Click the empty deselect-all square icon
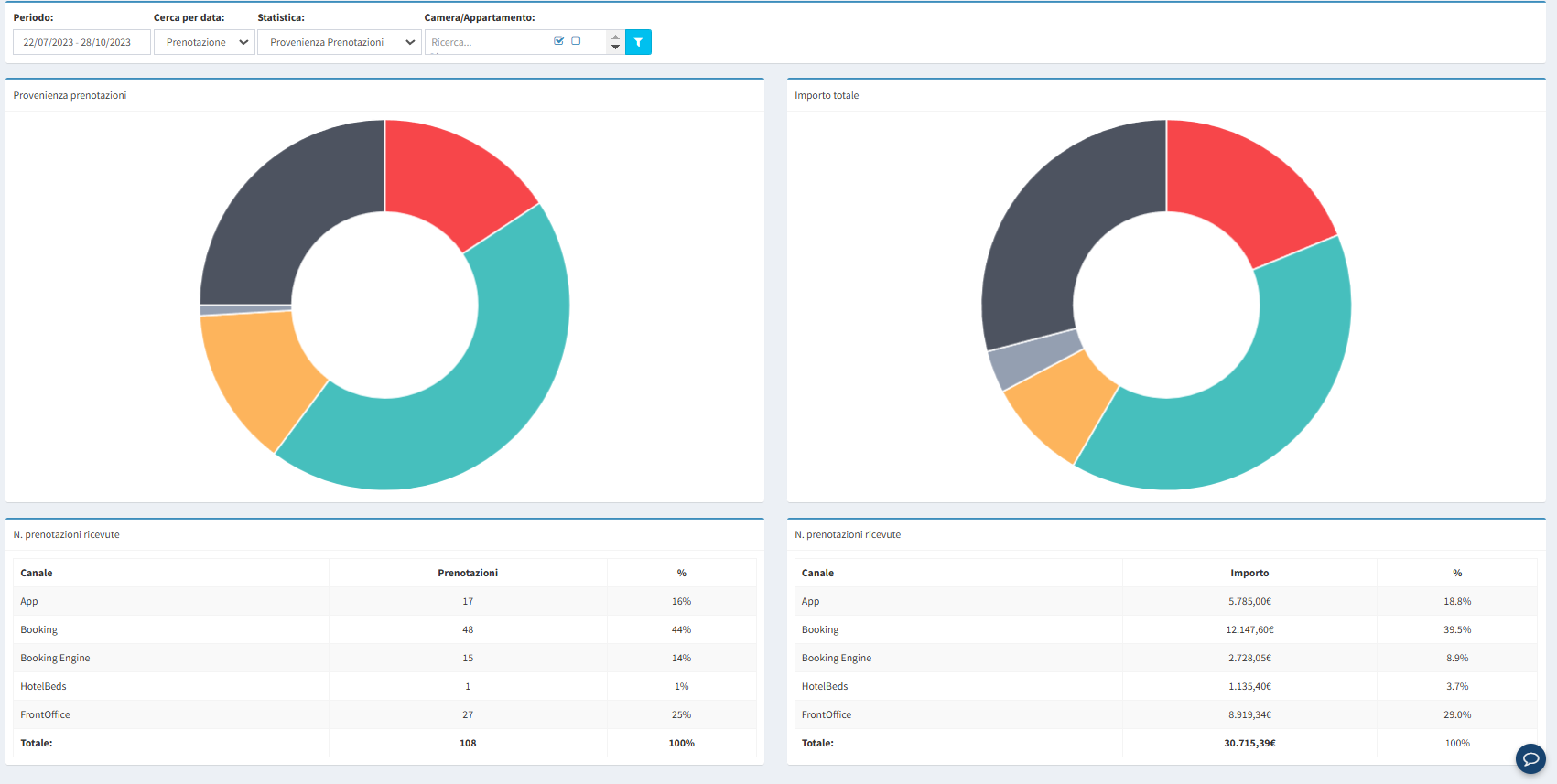The height and width of the screenshot is (784, 1557). pyautogui.click(x=576, y=40)
